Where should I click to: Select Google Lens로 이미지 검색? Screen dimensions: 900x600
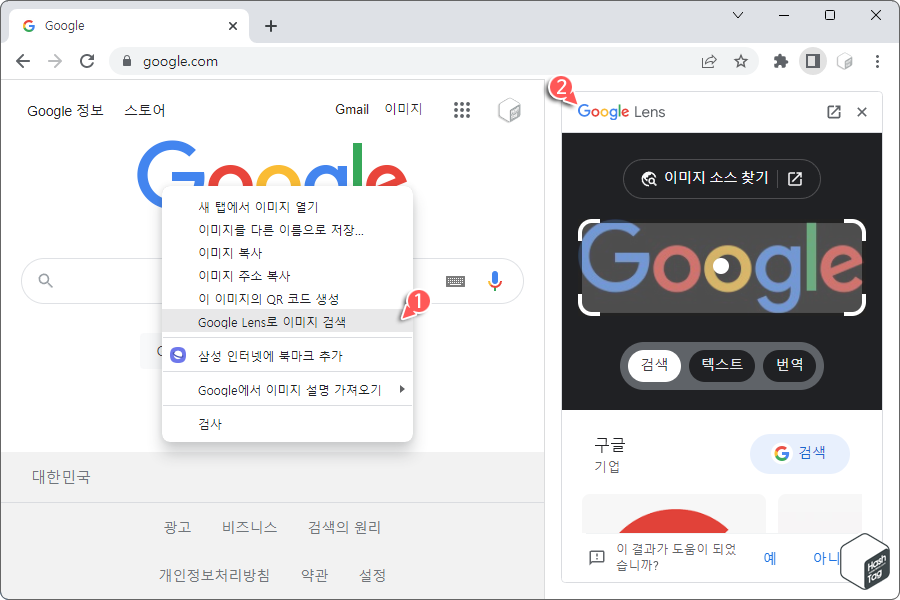tap(287, 322)
